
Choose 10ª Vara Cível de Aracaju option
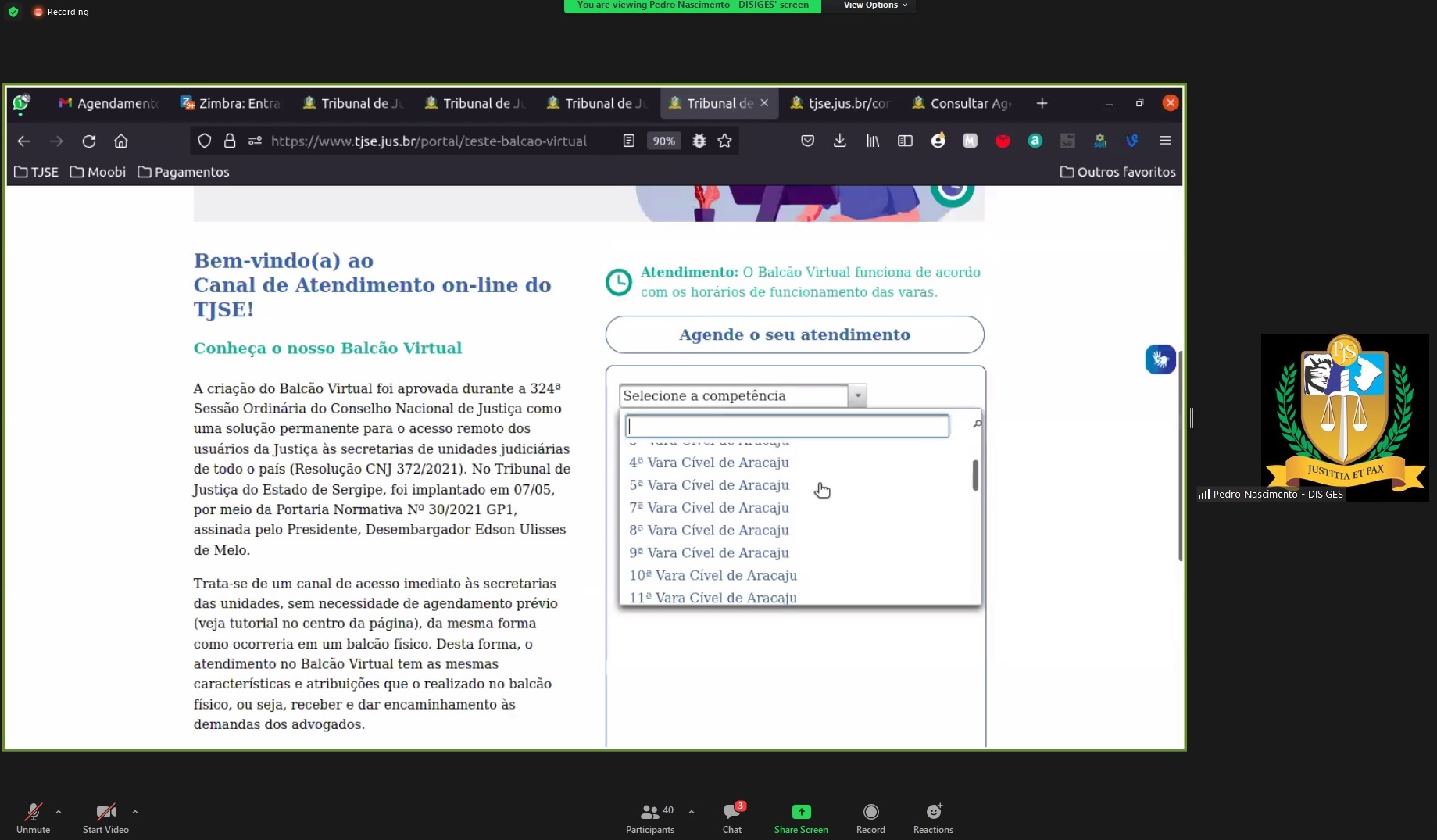pos(713,575)
